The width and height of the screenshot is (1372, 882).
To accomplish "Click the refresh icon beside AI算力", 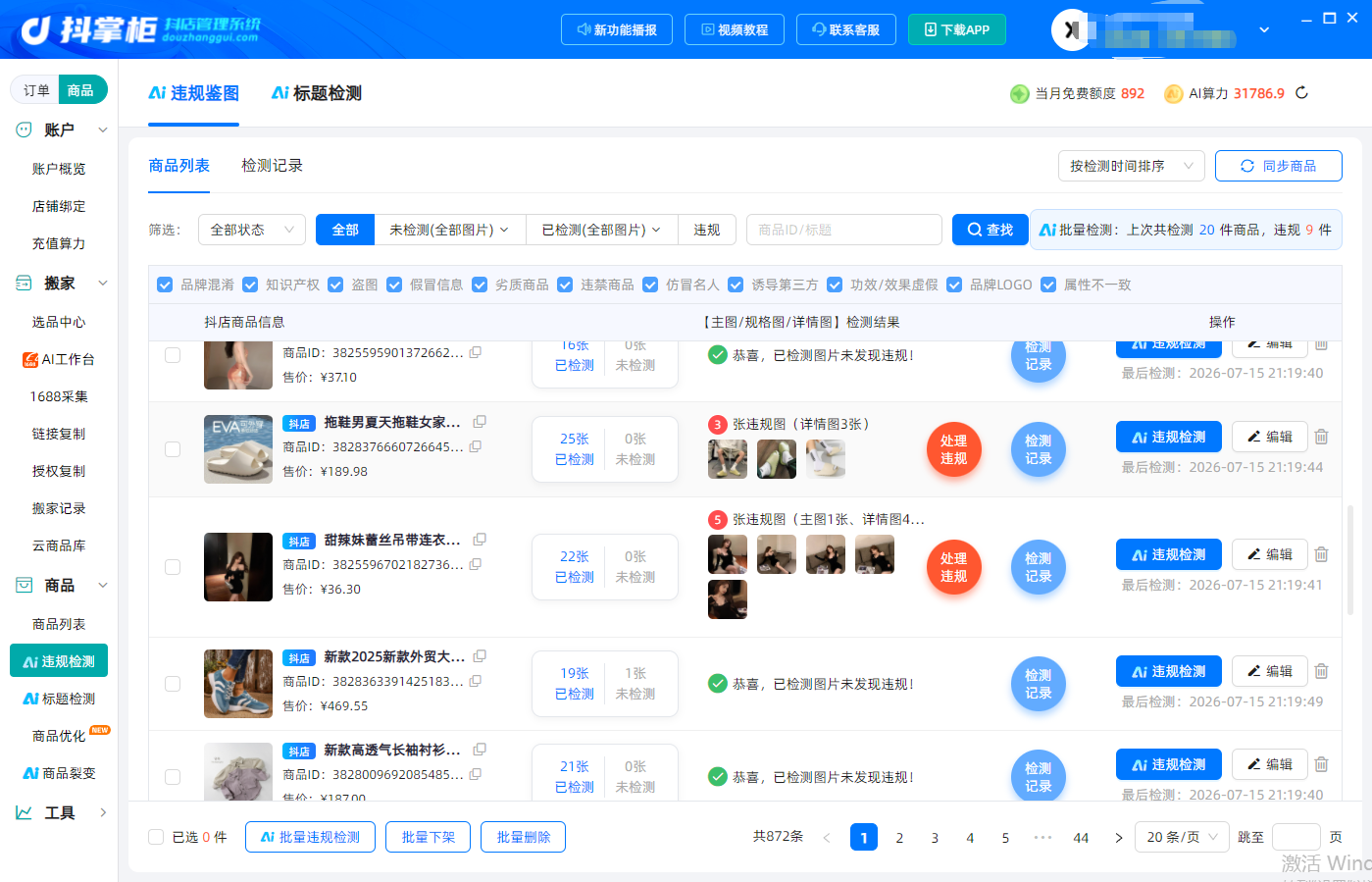I will click(1302, 93).
